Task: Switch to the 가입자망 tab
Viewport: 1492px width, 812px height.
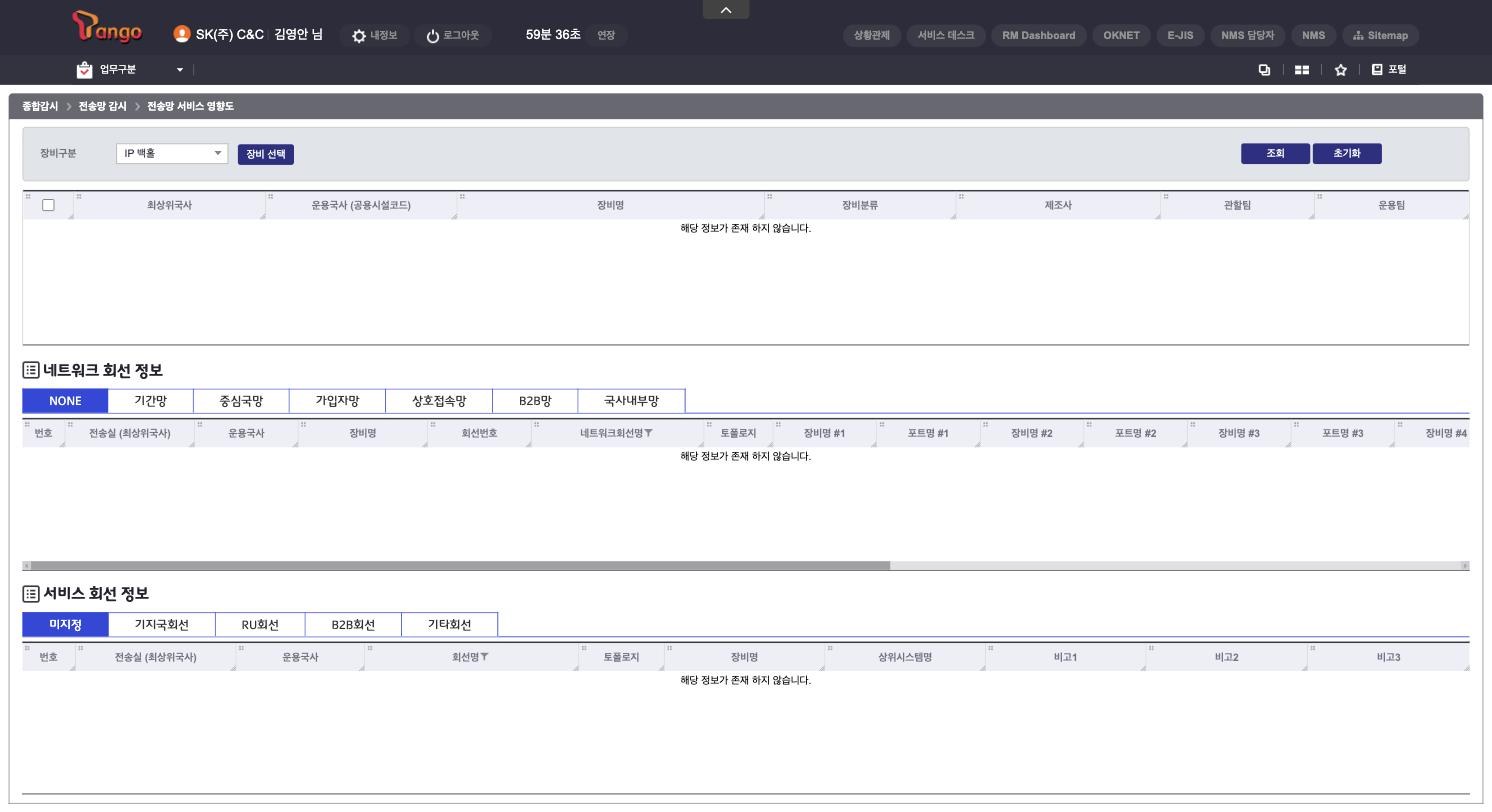Action: [x=337, y=401]
